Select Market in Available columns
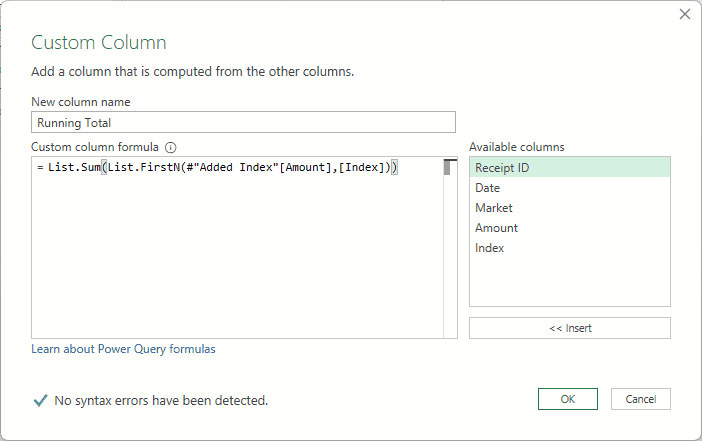702x441 pixels. point(569,208)
